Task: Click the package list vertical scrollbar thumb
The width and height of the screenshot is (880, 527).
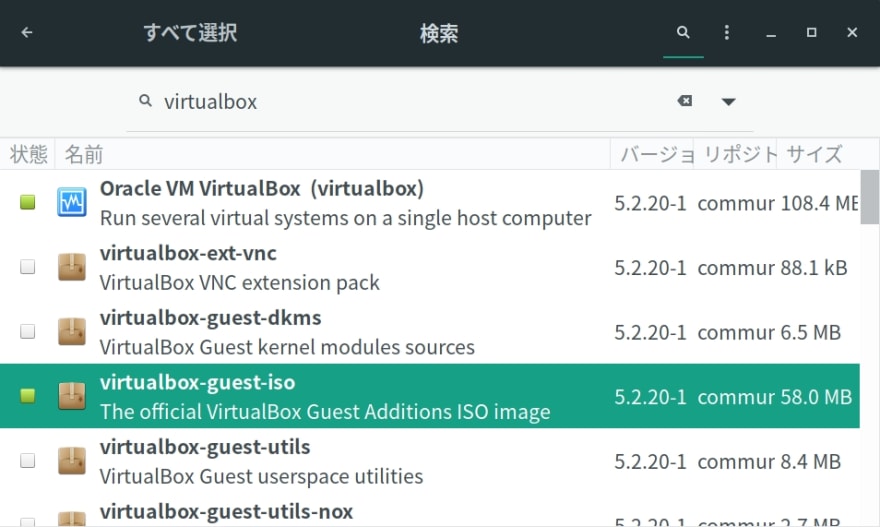Action: (869, 198)
